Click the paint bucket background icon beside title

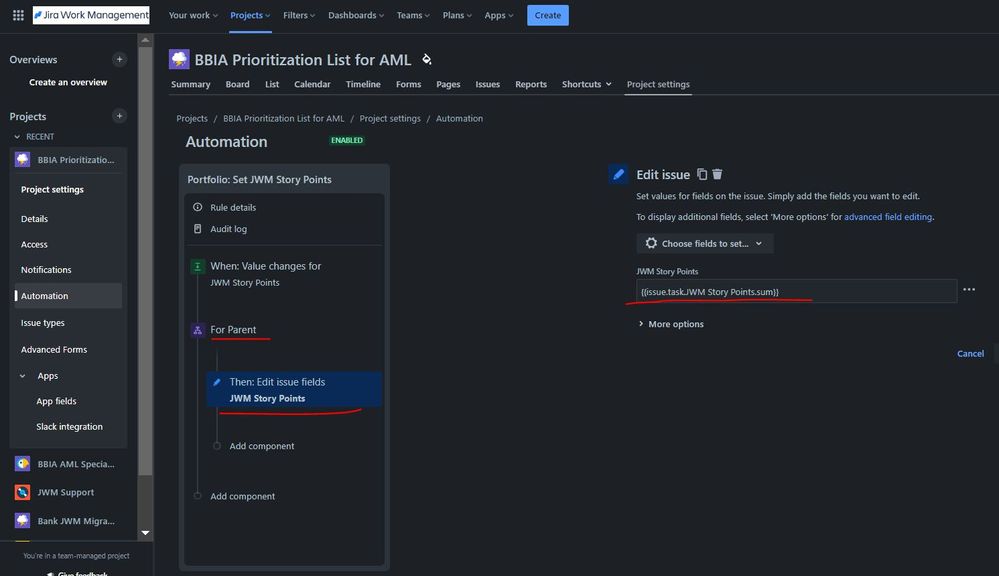coord(427,59)
